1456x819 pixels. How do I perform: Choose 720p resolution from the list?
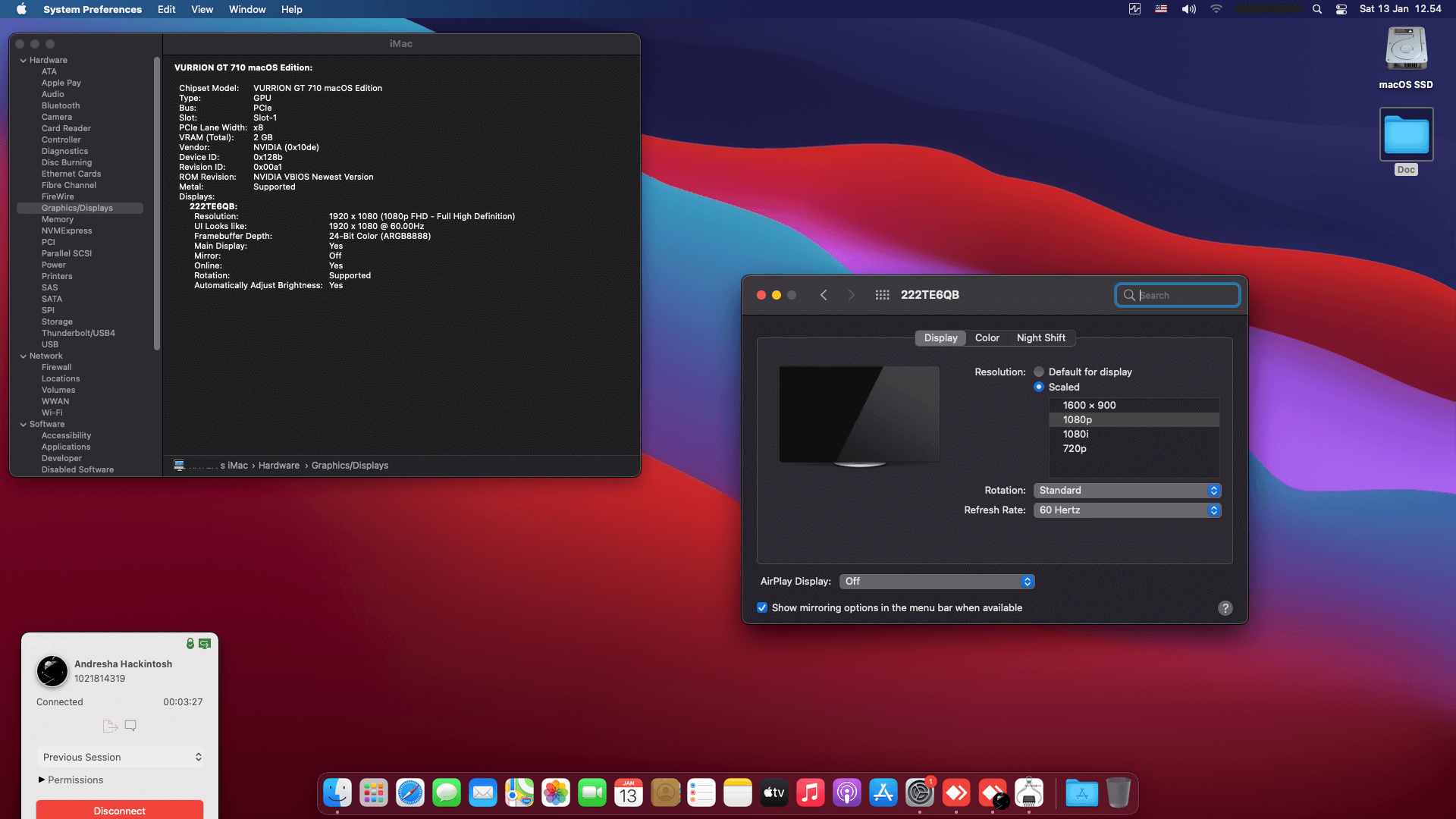tap(1134, 448)
